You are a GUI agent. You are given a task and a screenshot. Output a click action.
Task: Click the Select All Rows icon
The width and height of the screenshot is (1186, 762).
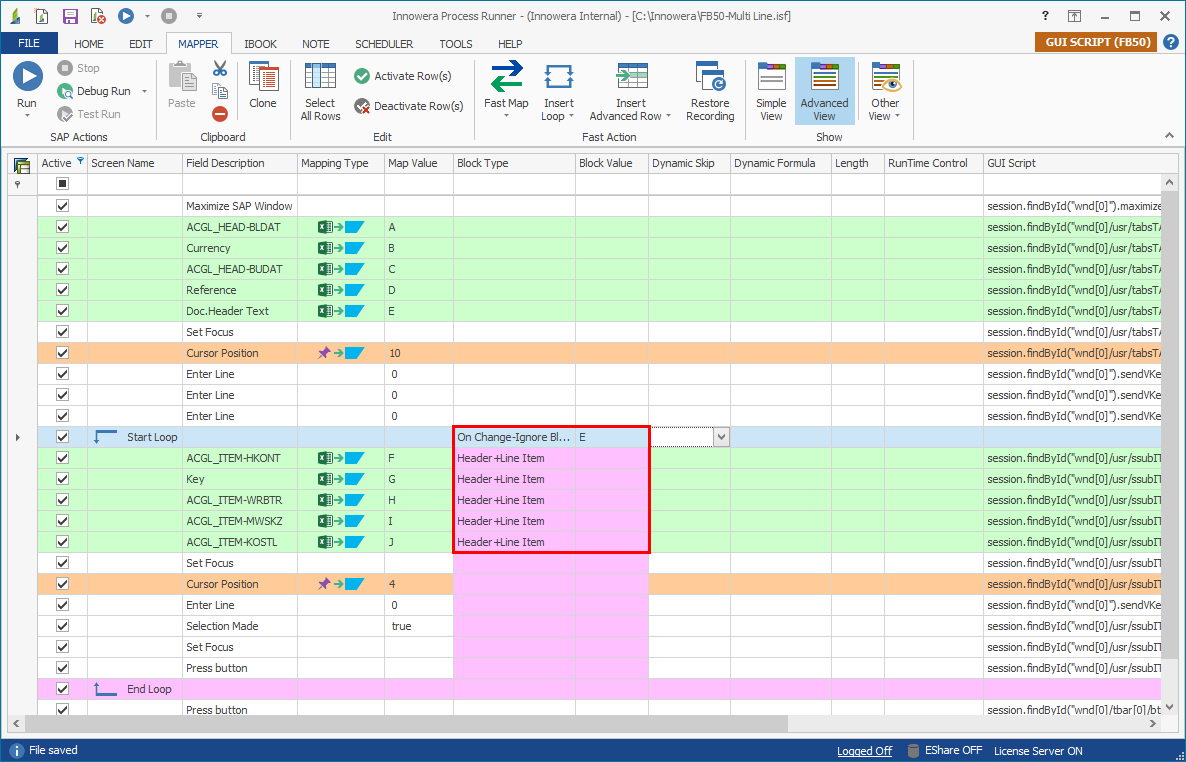coord(320,78)
